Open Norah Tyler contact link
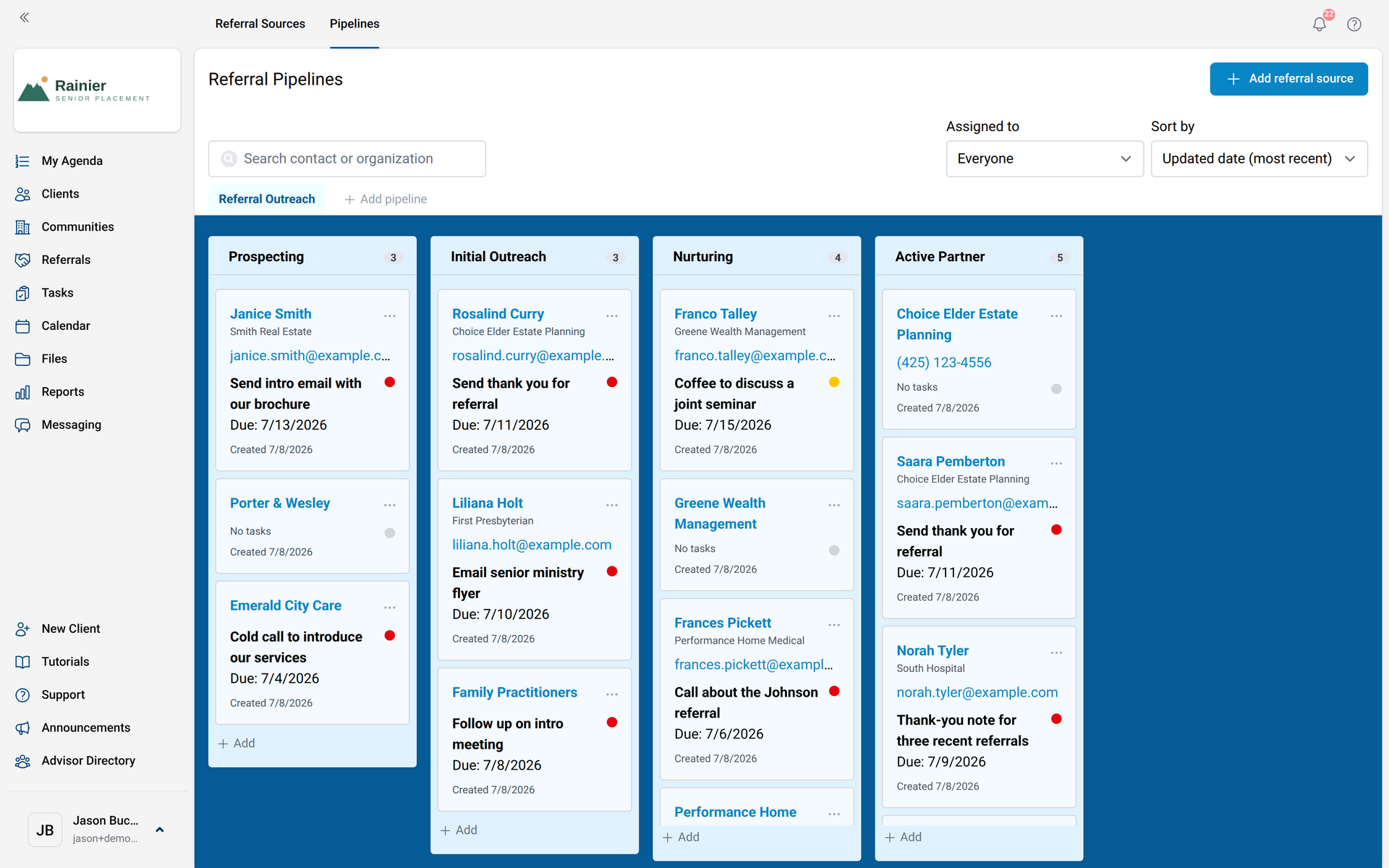Screen dimensions: 1389x868 [x=933, y=651]
